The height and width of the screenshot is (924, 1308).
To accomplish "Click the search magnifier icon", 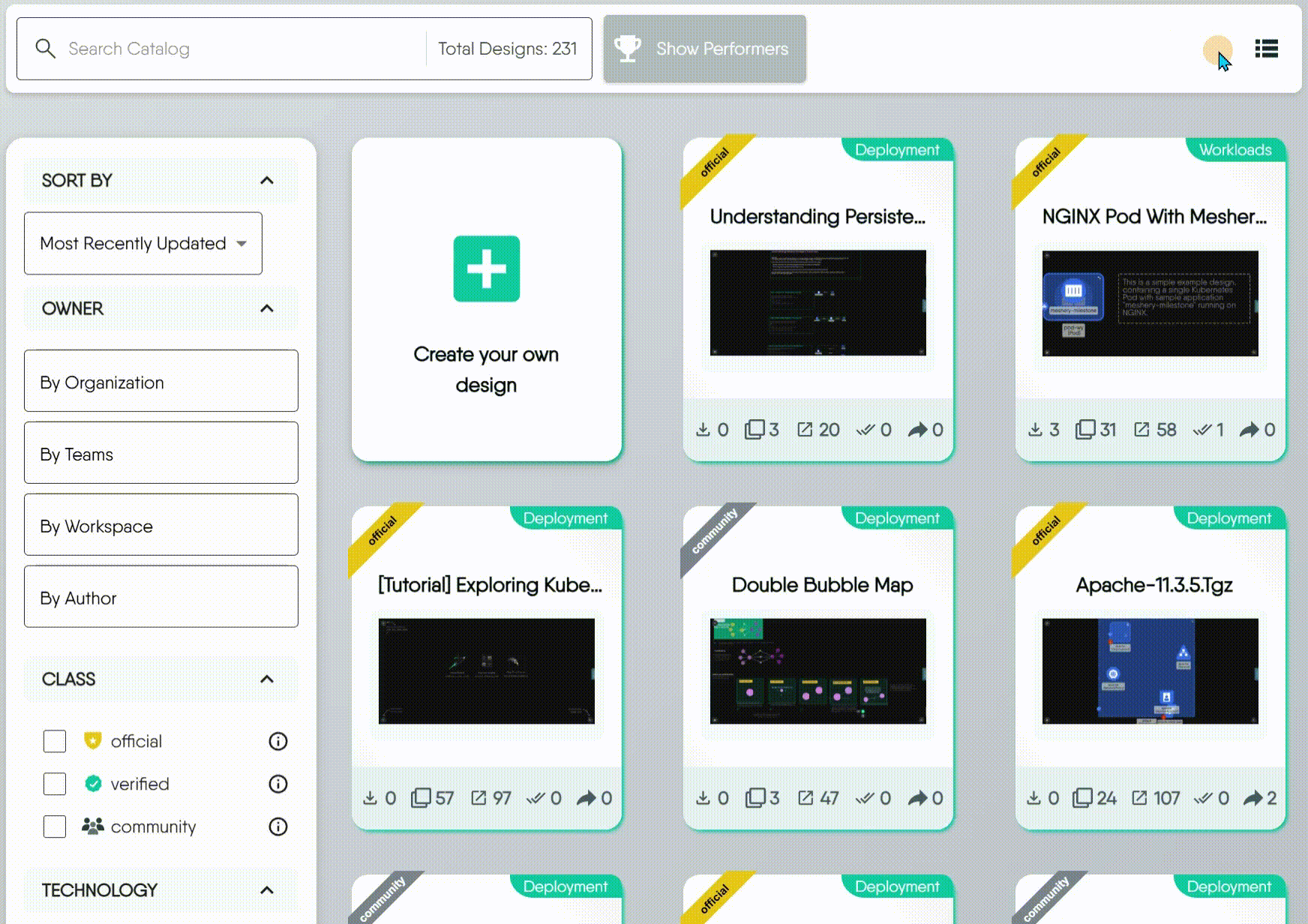I will [46, 49].
